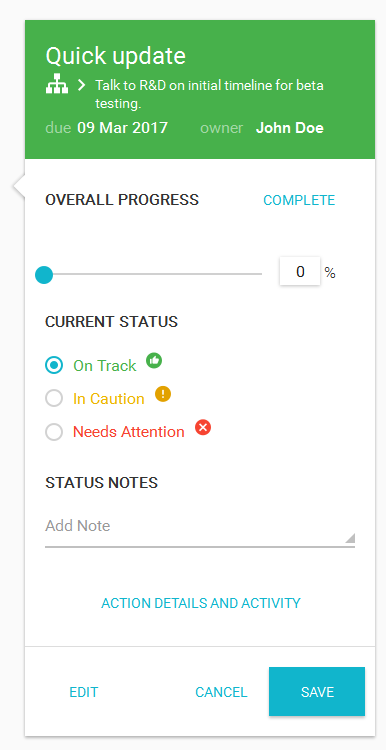Click the owner name John Doe

[x=289, y=128]
